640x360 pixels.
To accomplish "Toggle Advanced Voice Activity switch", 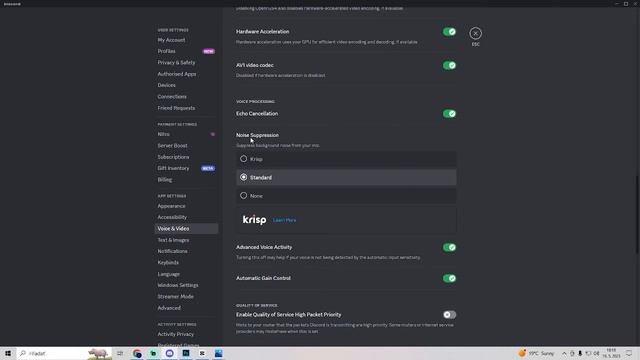I will point(449,247).
